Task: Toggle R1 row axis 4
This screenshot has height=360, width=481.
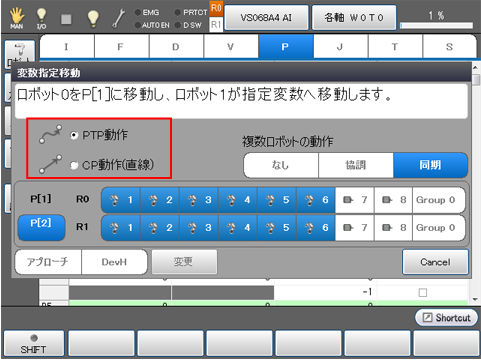Action: point(238,228)
